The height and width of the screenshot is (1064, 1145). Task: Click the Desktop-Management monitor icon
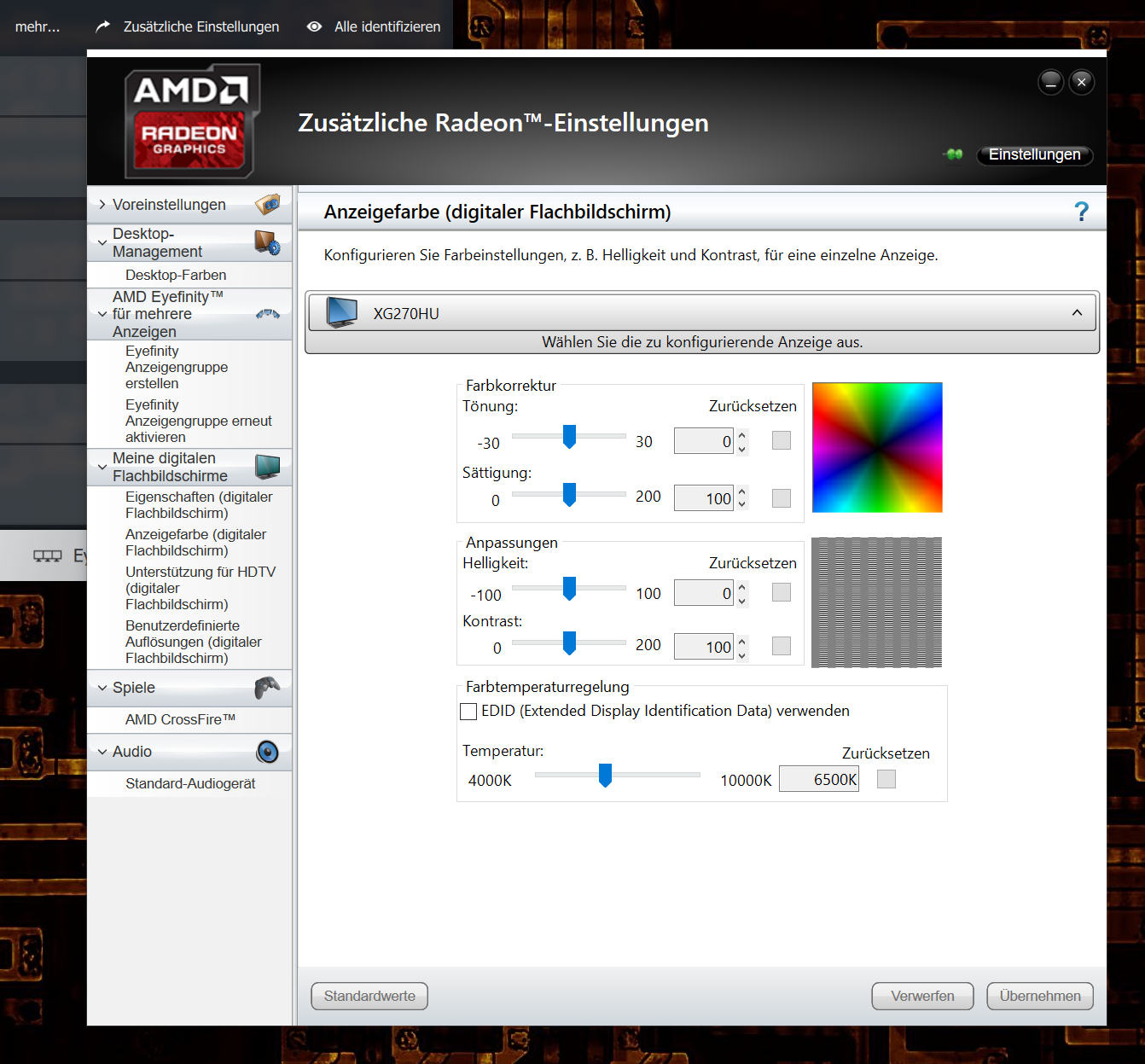[268, 242]
